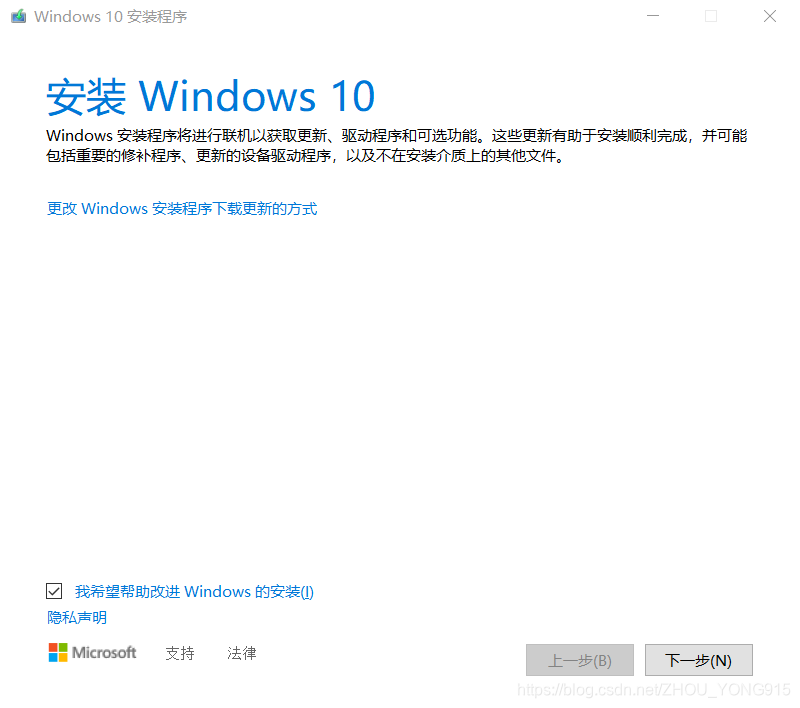Viewport: 800px width, 708px height.
Task: Click the empty title bar area beside the title
Action: (x=408, y=16)
